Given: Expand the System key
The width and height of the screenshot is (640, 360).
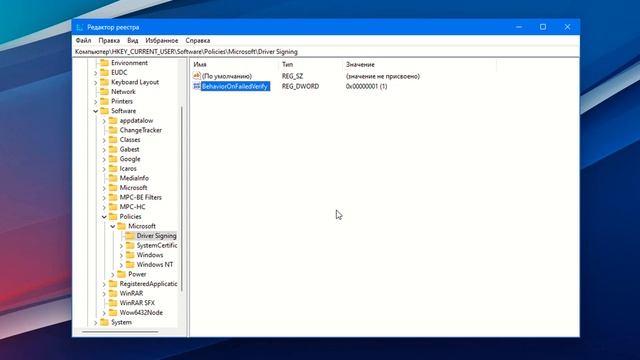Looking at the screenshot, I should (x=96, y=322).
